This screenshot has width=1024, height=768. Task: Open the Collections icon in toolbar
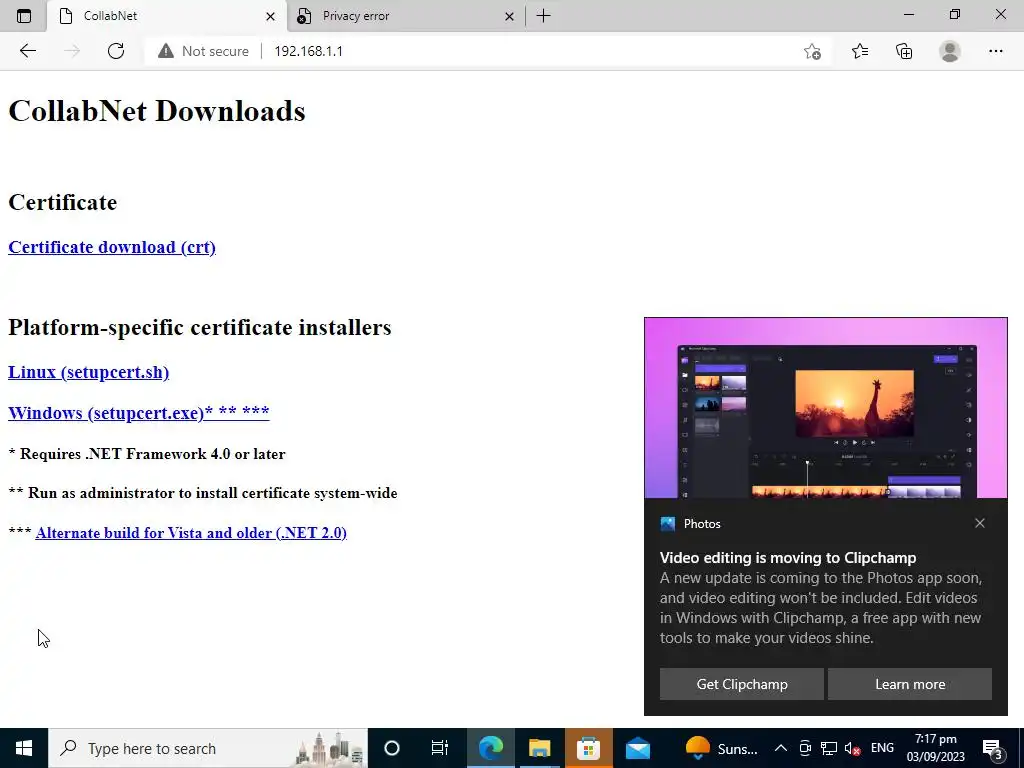(904, 51)
